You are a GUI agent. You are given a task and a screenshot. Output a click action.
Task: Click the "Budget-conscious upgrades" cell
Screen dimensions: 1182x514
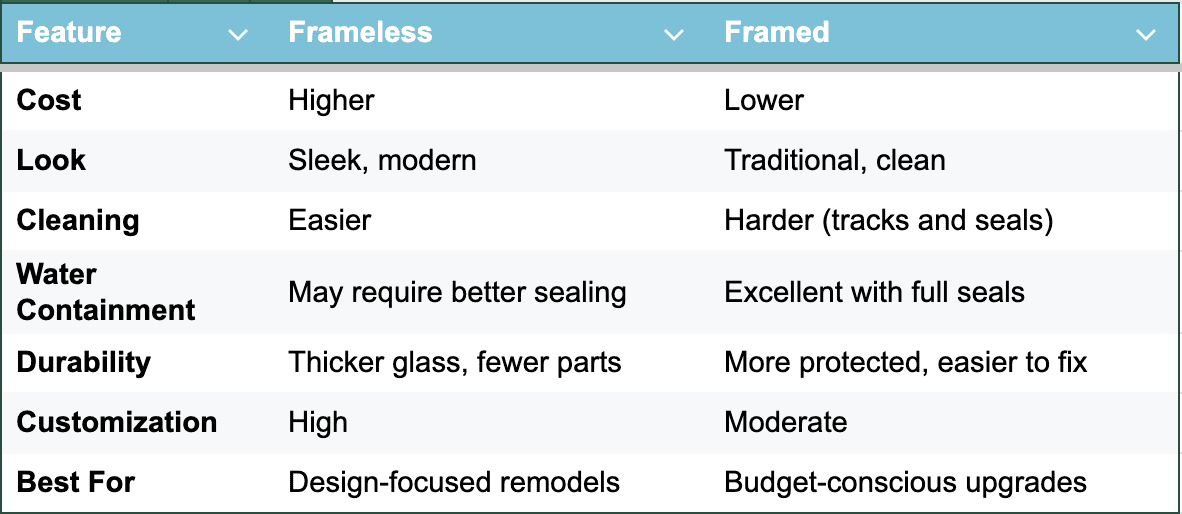pyautogui.click(x=905, y=482)
